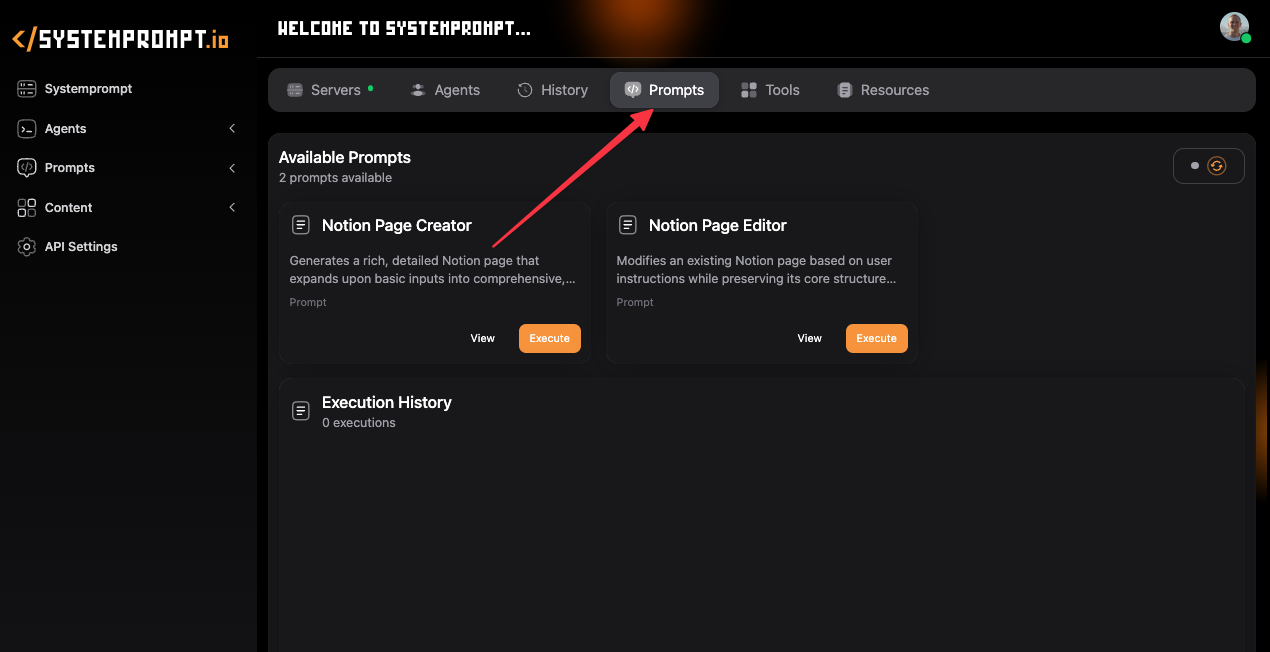Click the Prompts speech-bubble icon in sidebar
The image size is (1270, 652).
pos(27,168)
